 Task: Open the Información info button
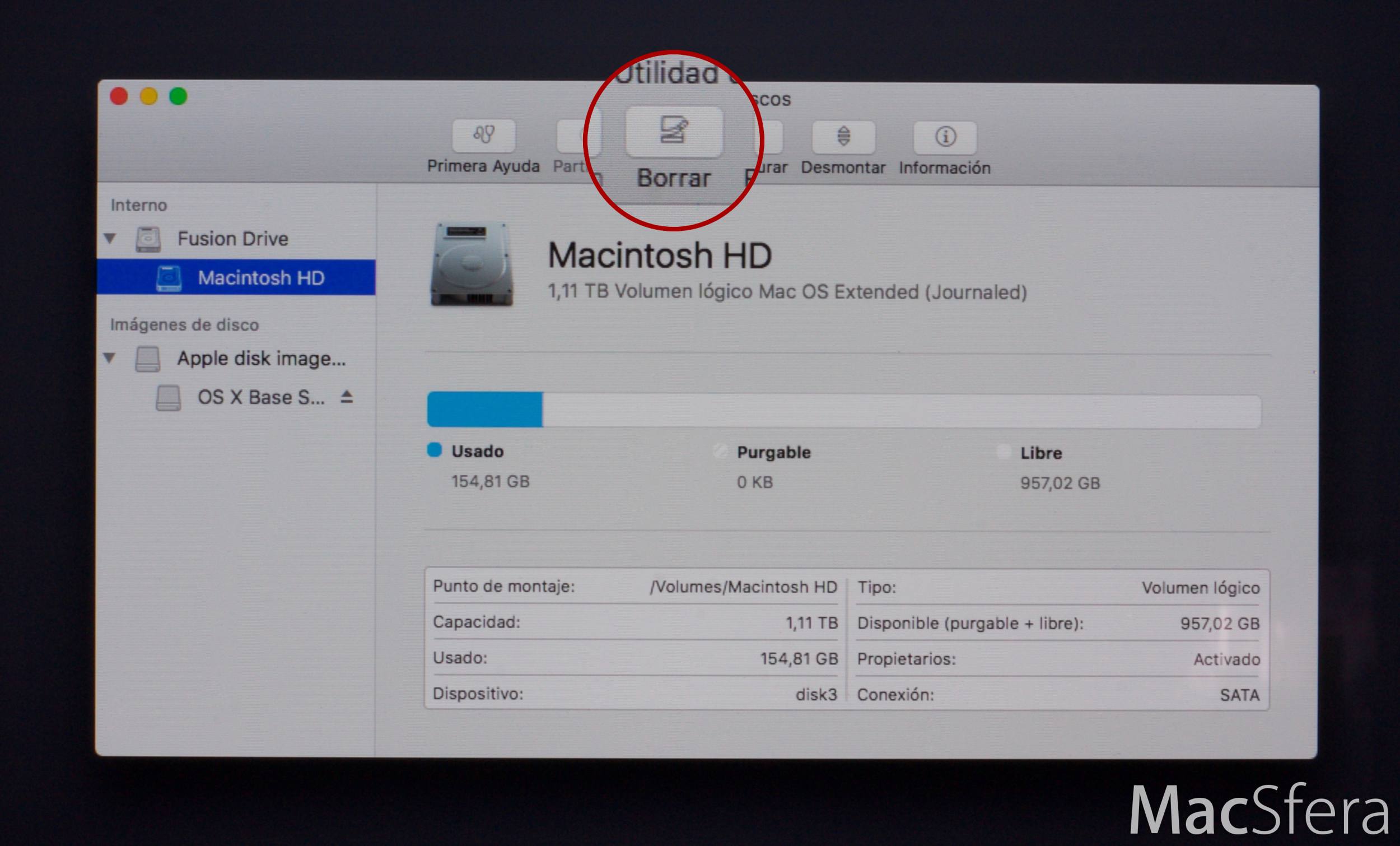(945, 137)
